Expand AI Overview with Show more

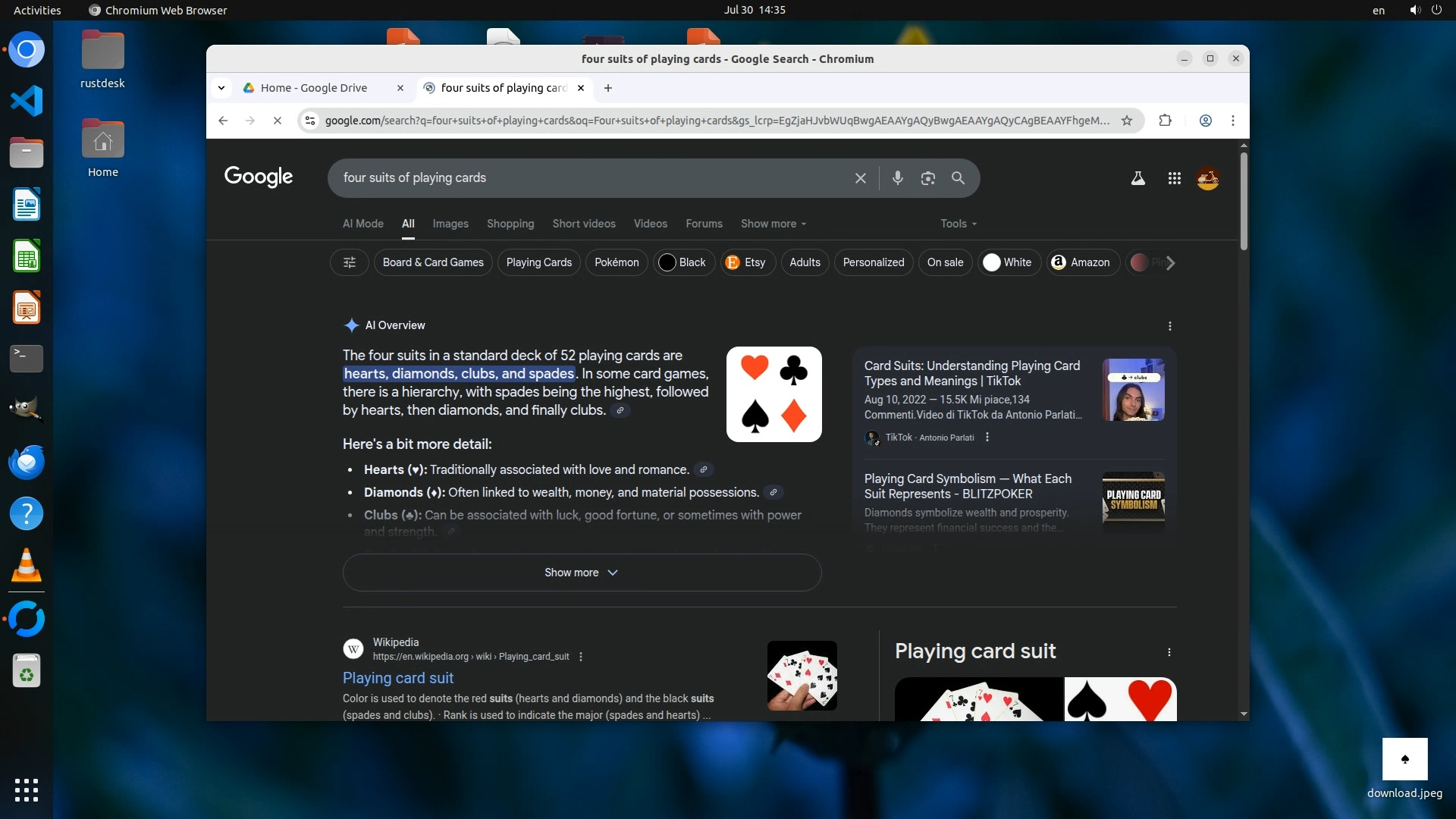point(582,573)
